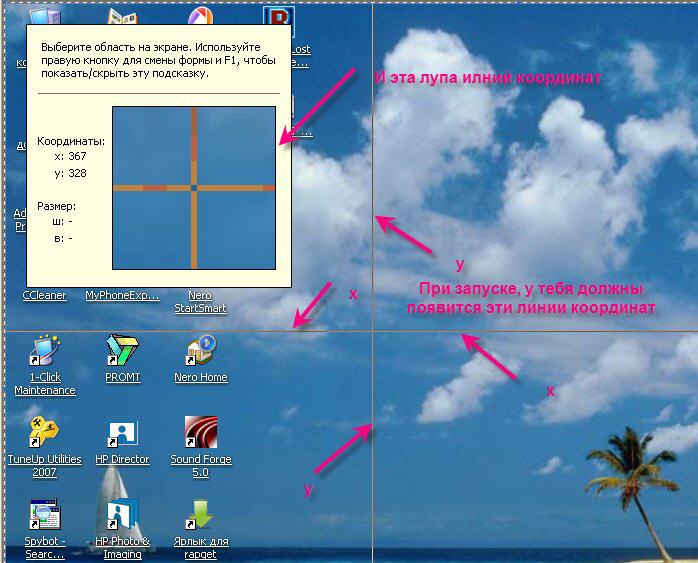Click the Nero Home shortcut icon
This screenshot has width=698, height=563.
point(200,352)
